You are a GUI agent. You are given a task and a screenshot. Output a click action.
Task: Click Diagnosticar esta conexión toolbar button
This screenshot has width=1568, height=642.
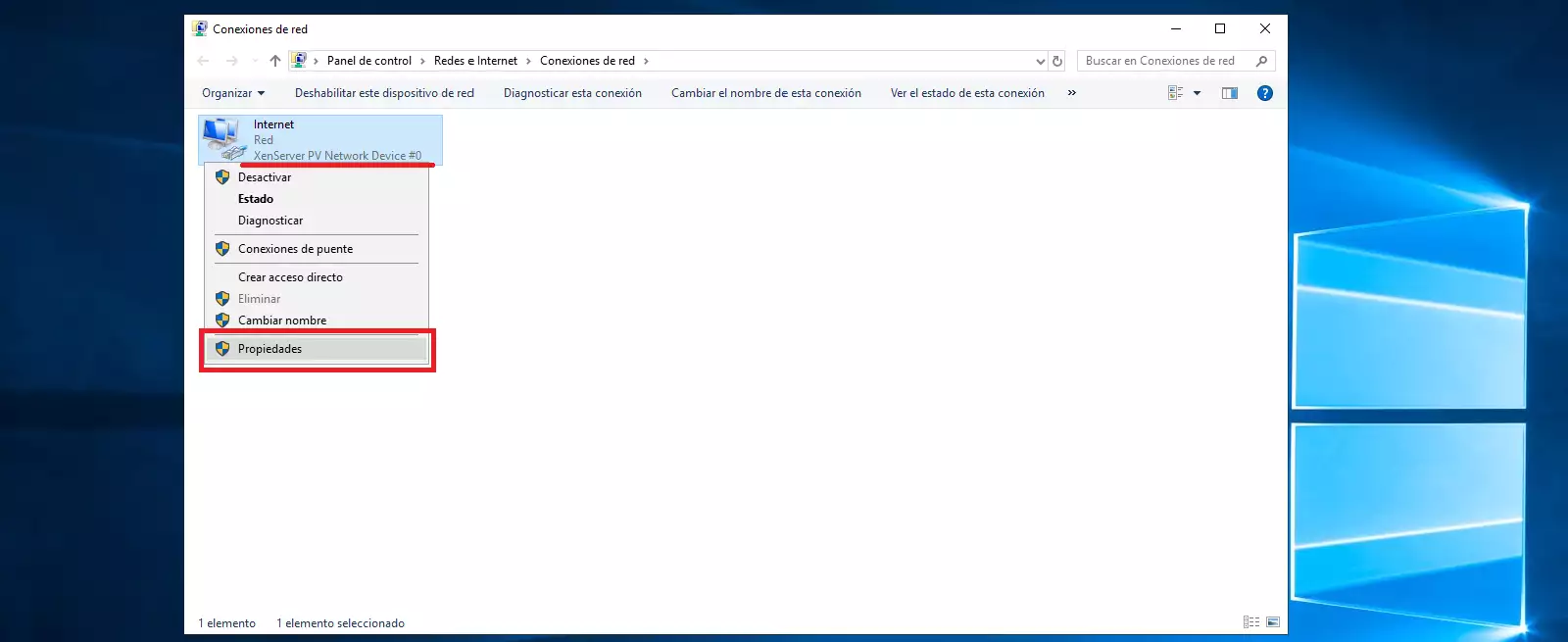coord(572,93)
